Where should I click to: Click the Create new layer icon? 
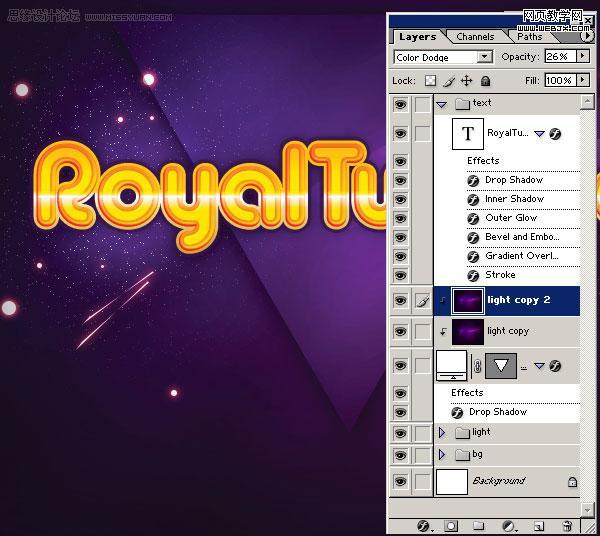tap(538, 525)
